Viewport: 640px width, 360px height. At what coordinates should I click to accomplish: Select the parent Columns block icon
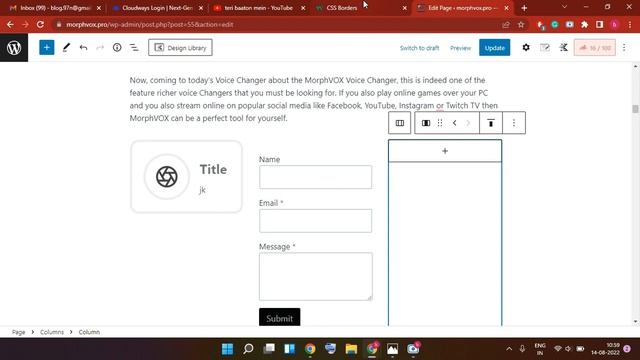(x=400, y=123)
